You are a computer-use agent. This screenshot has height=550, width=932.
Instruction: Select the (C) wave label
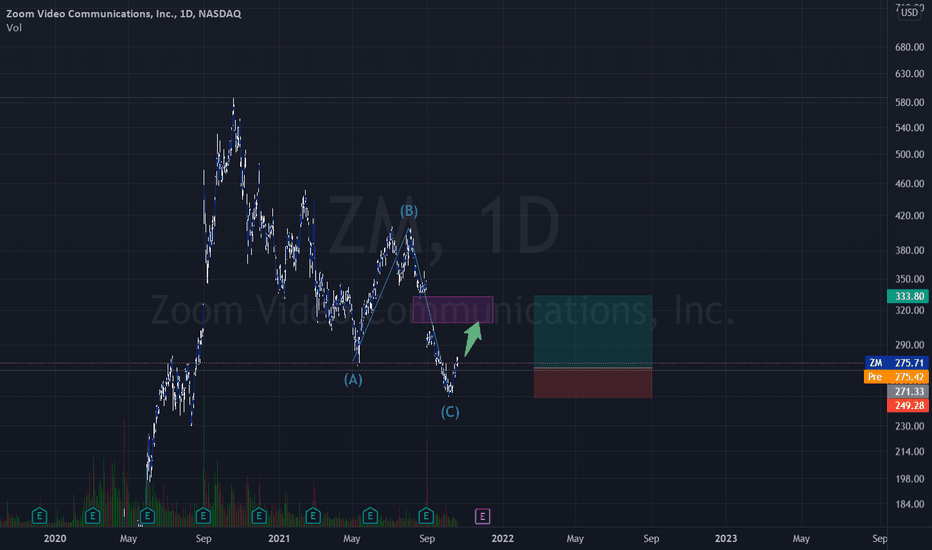pos(450,412)
